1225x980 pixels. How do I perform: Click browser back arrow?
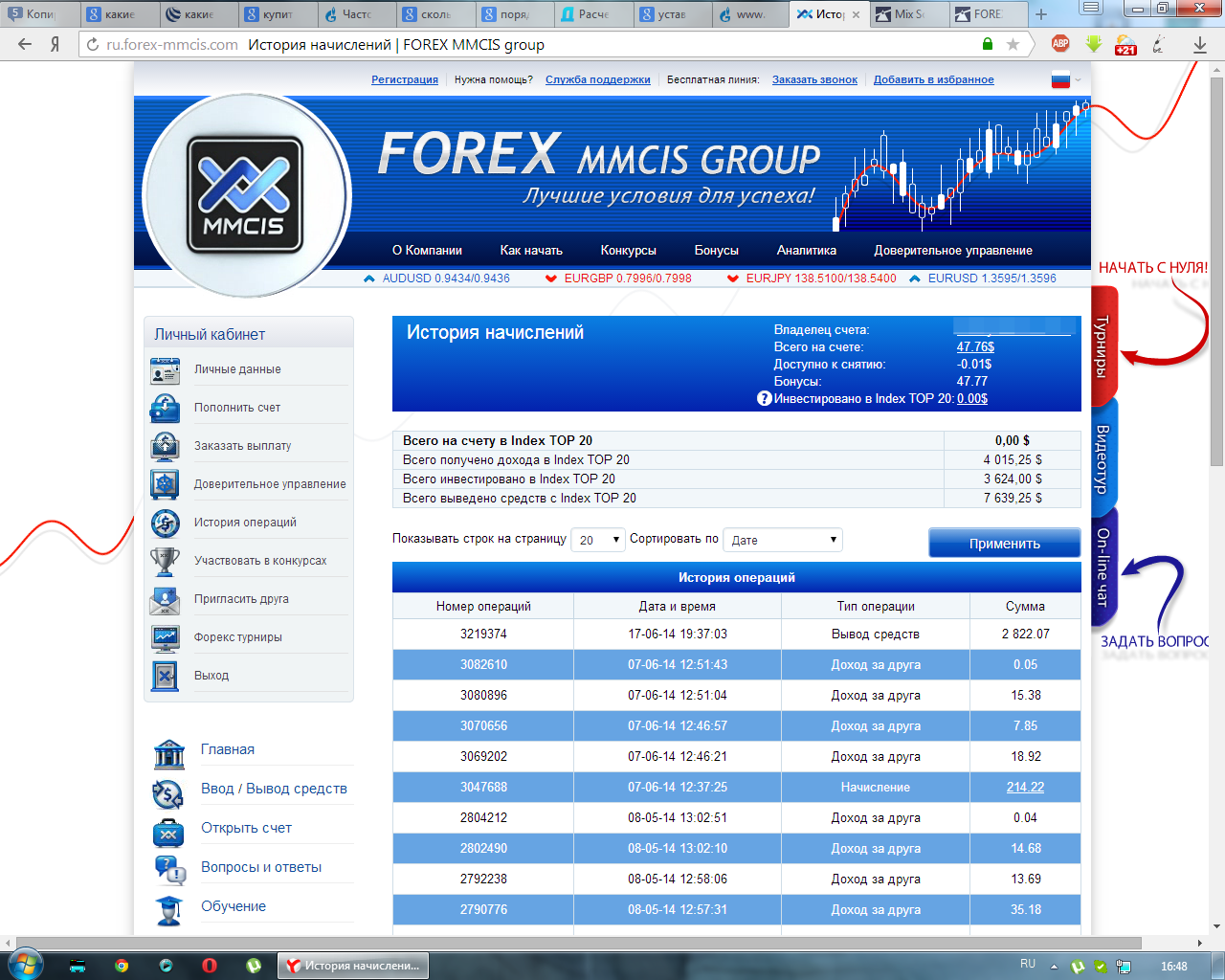click(x=25, y=44)
